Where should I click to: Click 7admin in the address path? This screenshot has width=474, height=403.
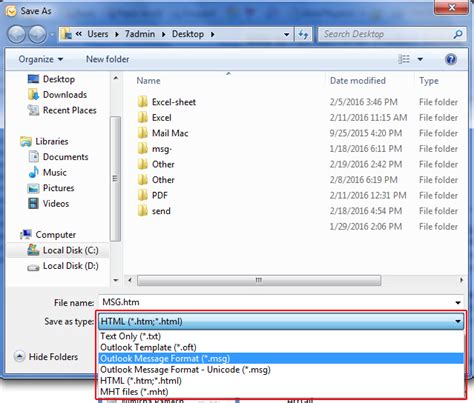coord(140,34)
